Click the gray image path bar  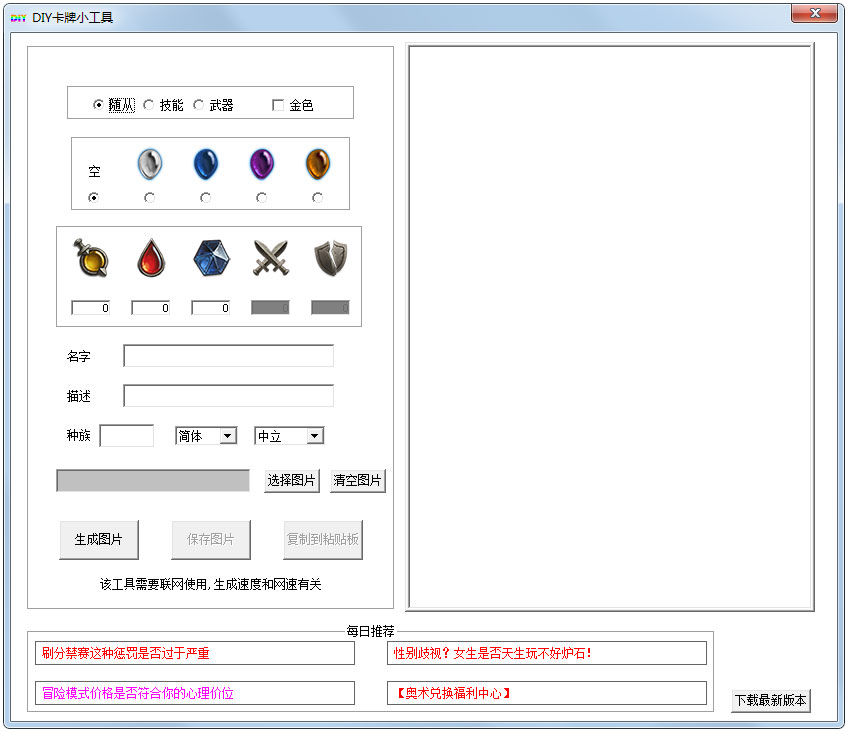tap(153, 480)
